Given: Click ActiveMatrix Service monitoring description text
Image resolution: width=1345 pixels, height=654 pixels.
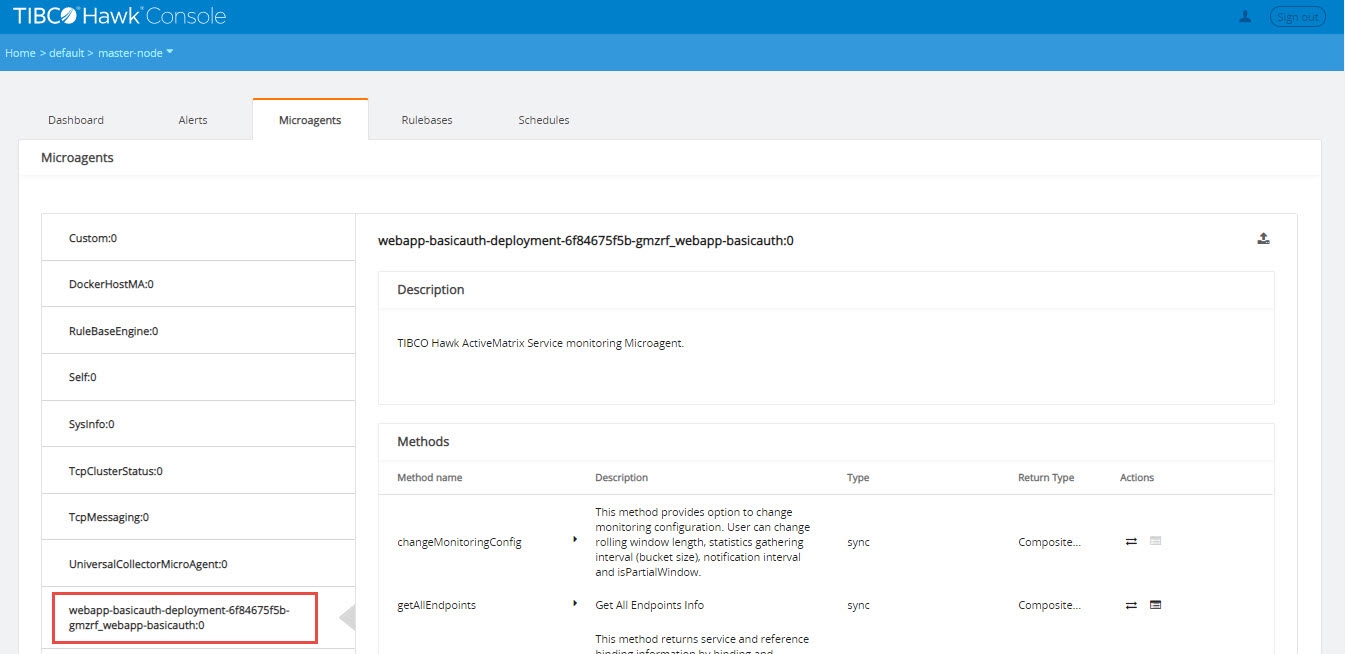Looking at the screenshot, I should tap(540, 343).
